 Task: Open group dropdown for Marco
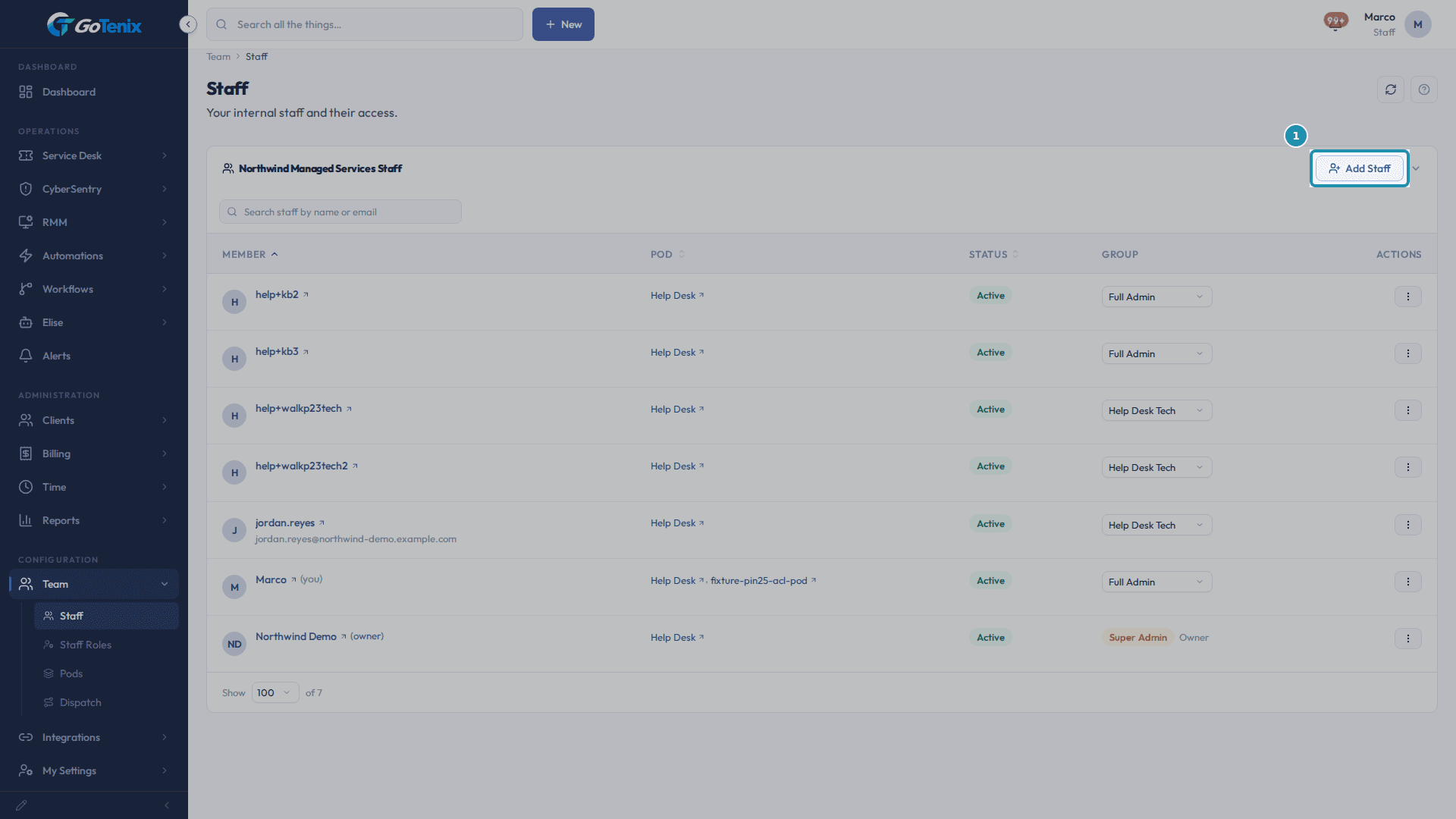[x=1156, y=582]
